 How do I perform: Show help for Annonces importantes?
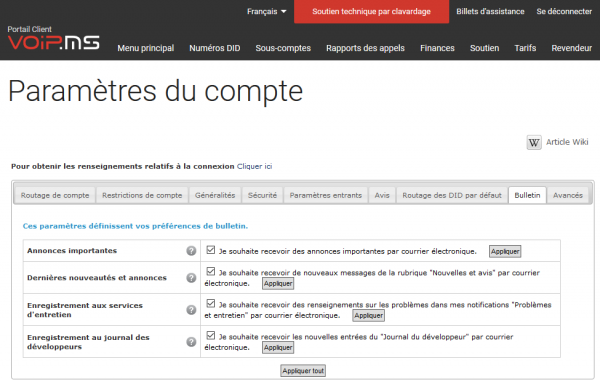click(x=191, y=251)
